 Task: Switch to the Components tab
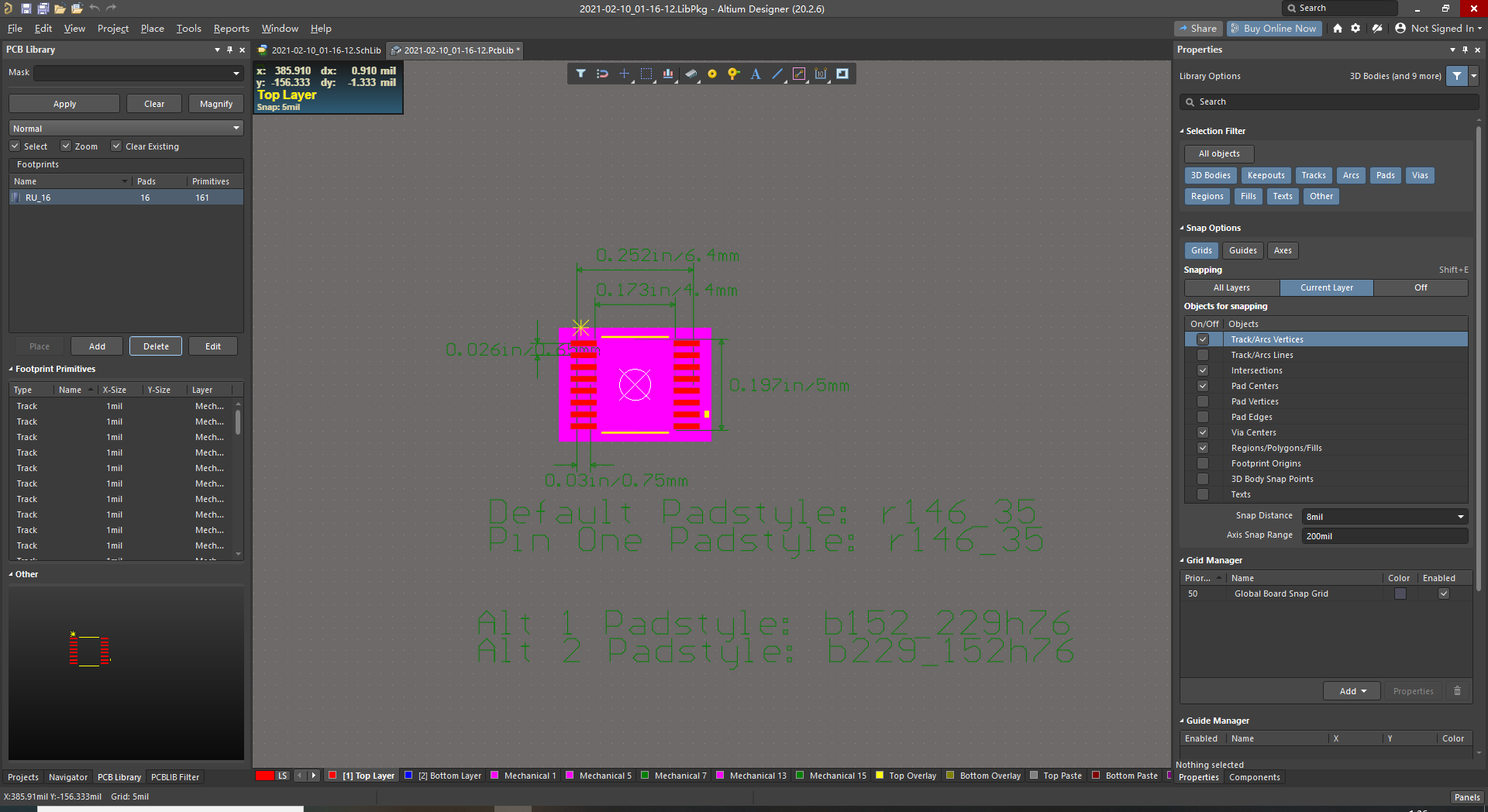[1254, 777]
